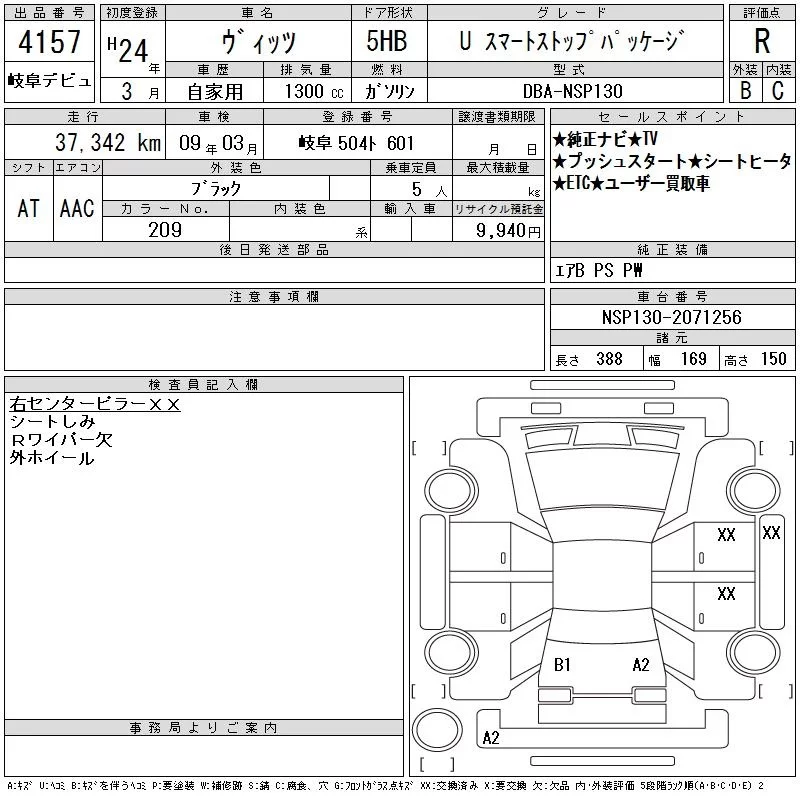Select the note 外ホイール

click(52, 458)
